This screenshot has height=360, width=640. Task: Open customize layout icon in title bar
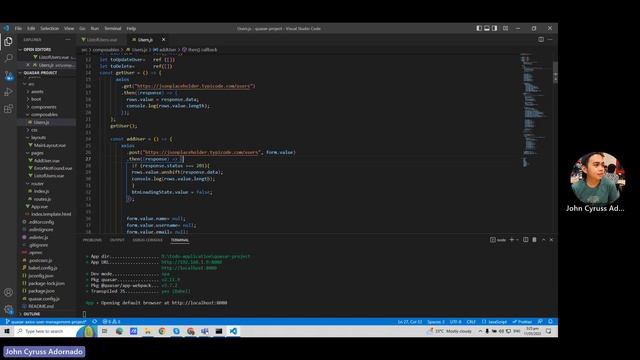(x=505, y=28)
